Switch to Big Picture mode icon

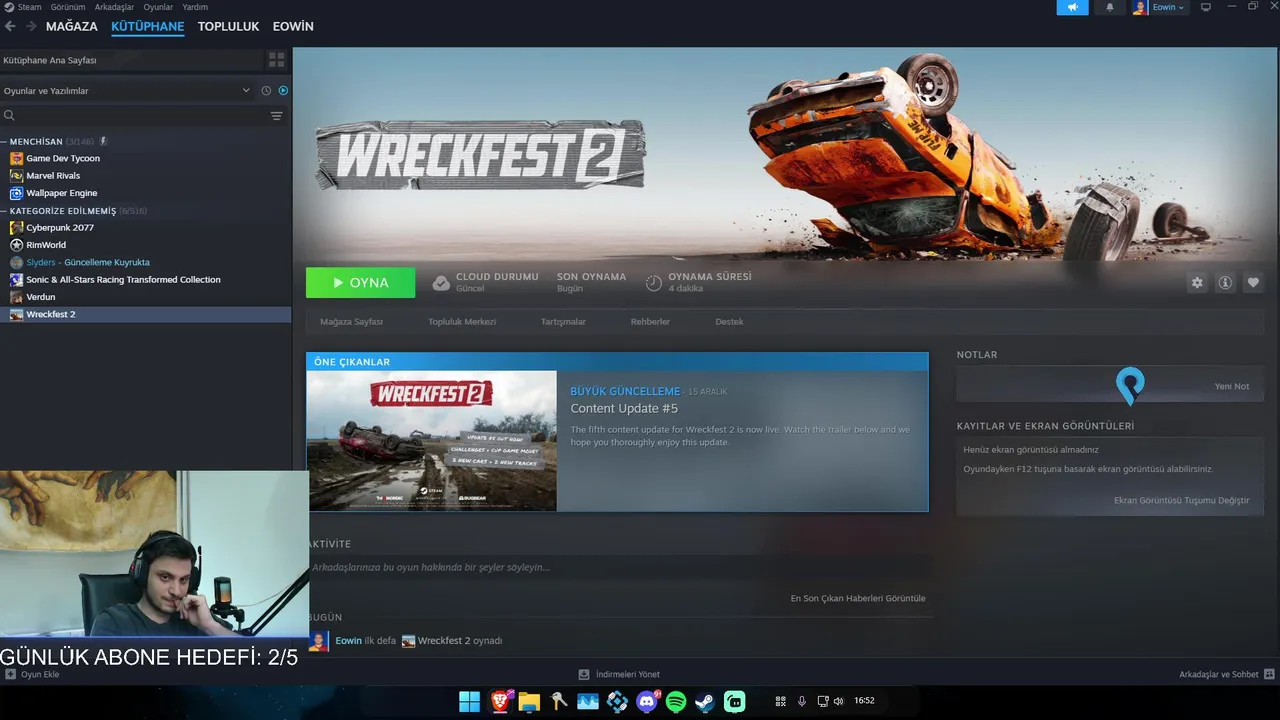[x=1205, y=7]
